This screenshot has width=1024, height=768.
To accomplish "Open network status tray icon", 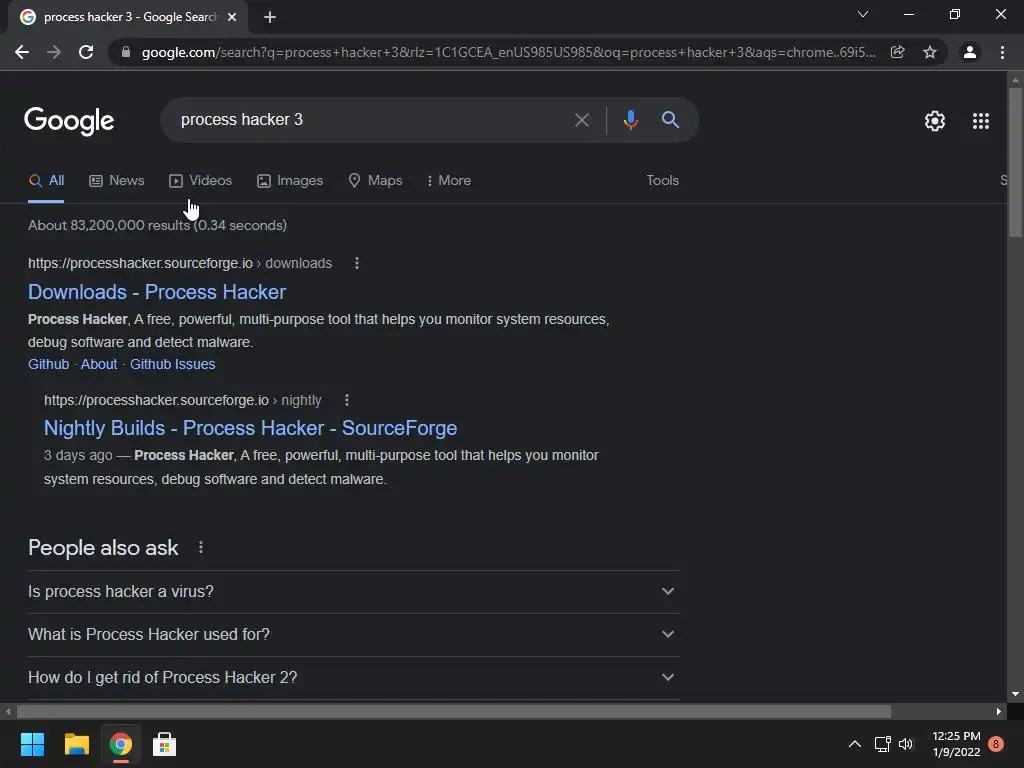I will coord(882,744).
